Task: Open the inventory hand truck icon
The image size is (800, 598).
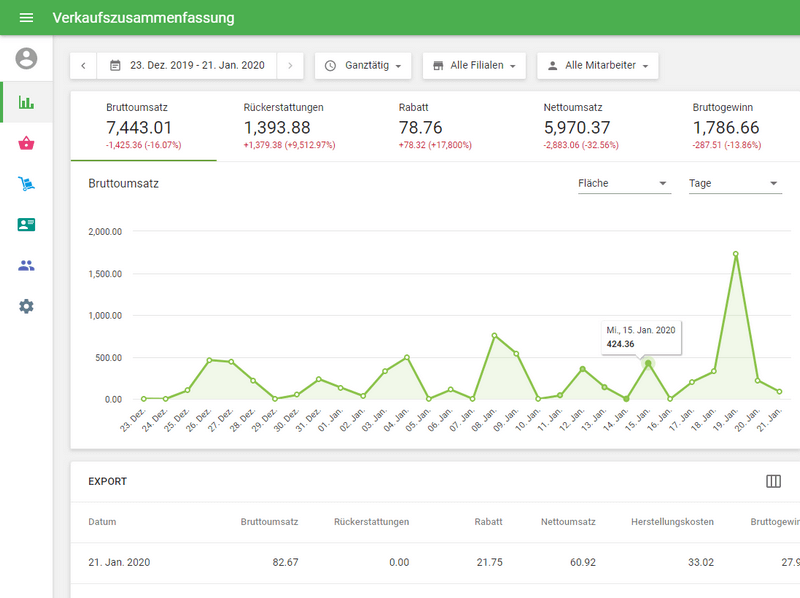Action: [x=26, y=184]
